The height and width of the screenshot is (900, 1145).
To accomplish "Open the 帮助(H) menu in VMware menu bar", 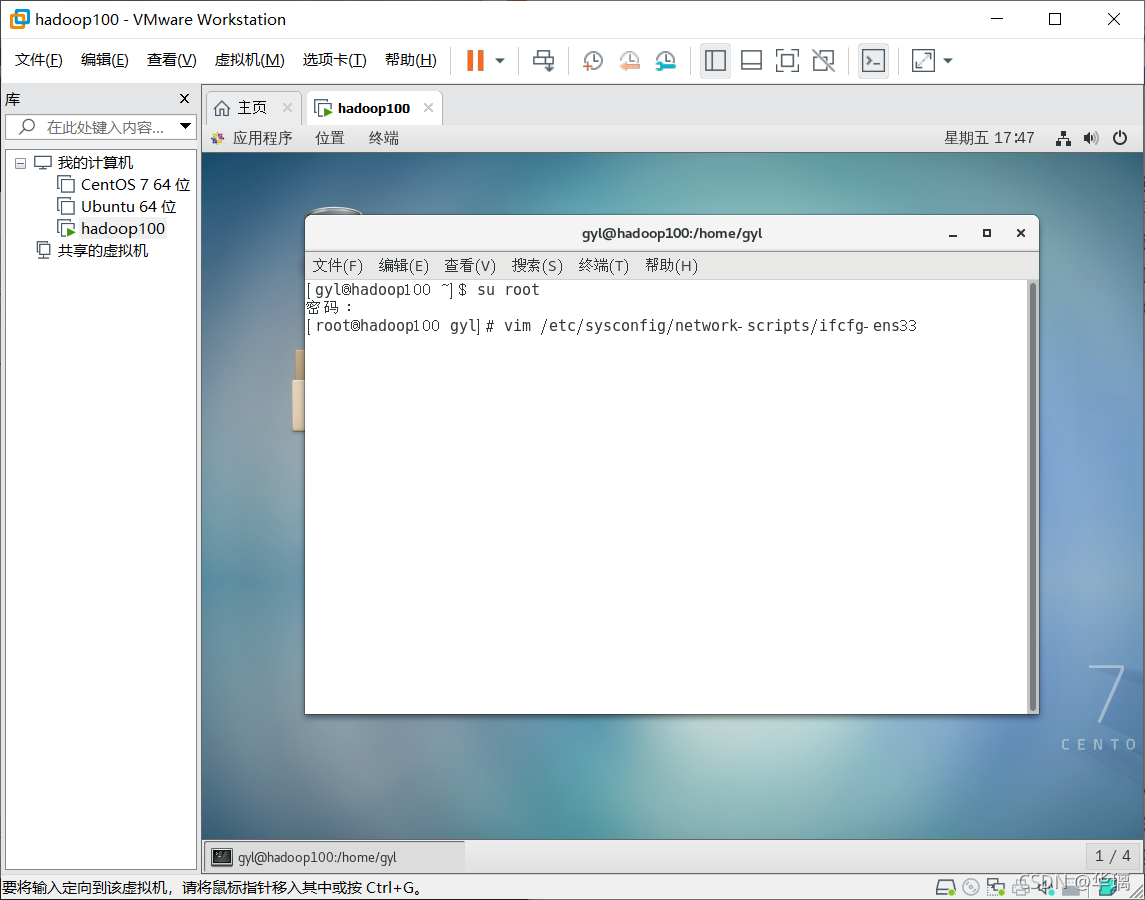I will pyautogui.click(x=410, y=60).
